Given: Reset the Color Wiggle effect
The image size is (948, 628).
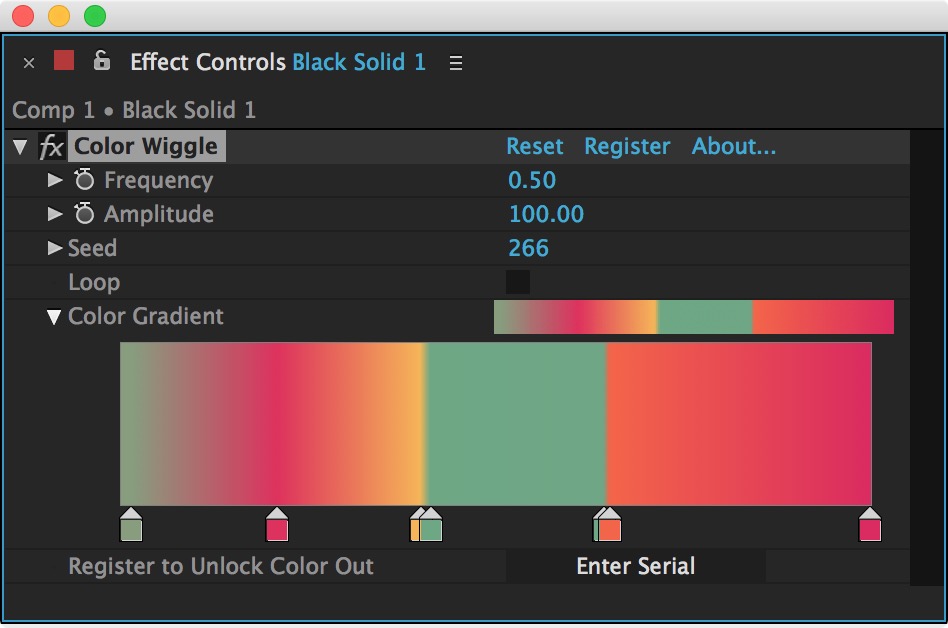Looking at the screenshot, I should [x=534, y=146].
